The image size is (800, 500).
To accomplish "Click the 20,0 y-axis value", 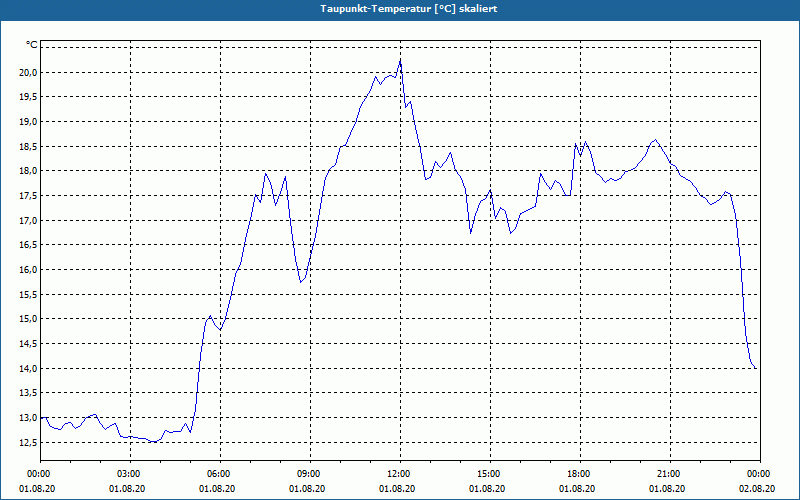I will click(x=29, y=72).
